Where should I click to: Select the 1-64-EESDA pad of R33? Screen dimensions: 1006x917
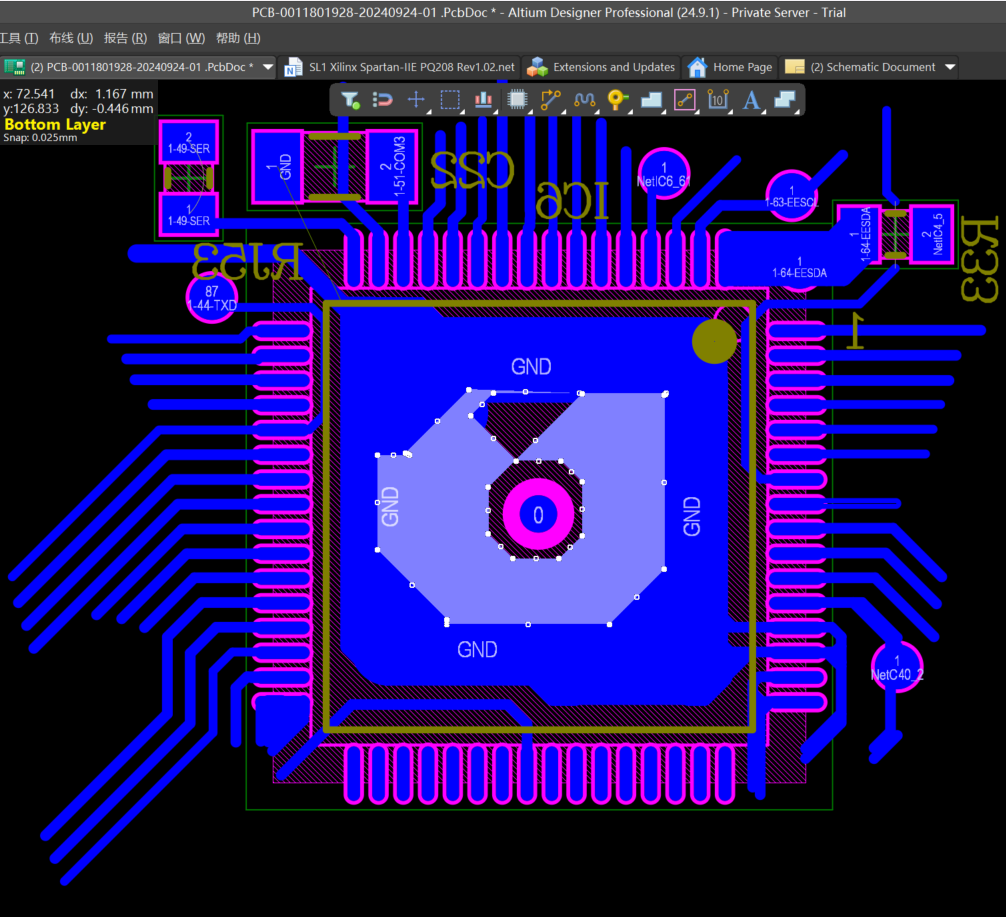tap(861, 234)
